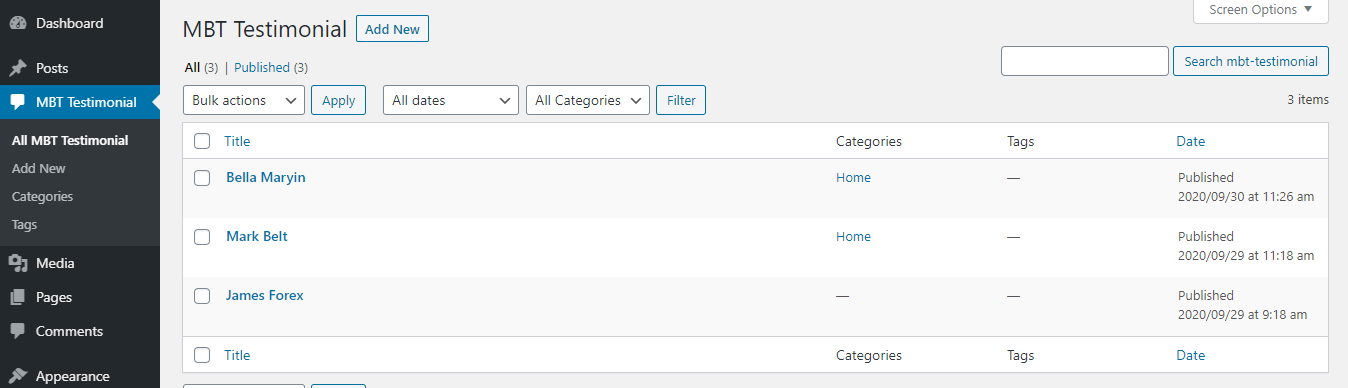This screenshot has height=388, width=1348.
Task: Tick the checkbox beside Mark Belt
Action: tap(202, 237)
